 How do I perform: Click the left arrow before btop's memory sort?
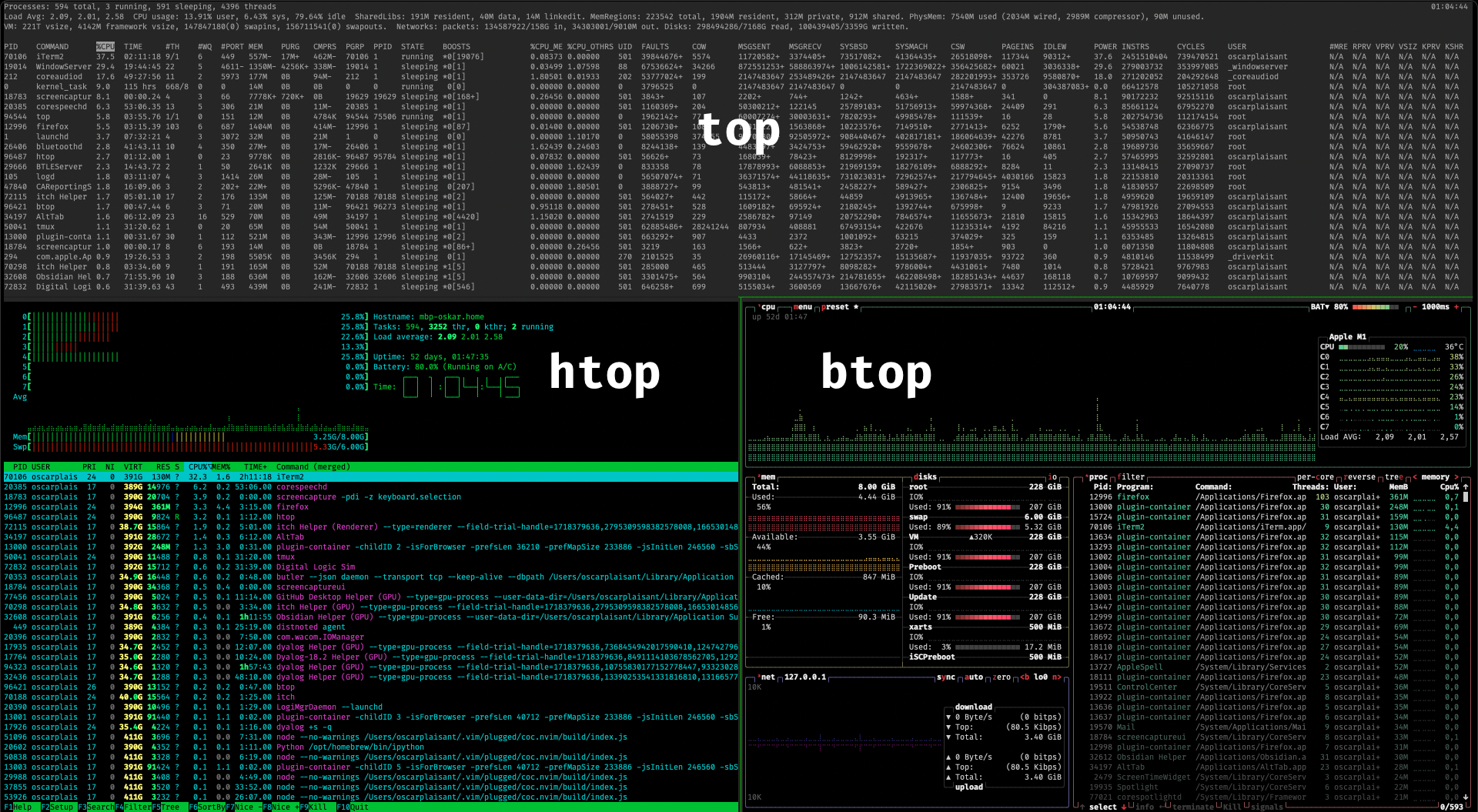click(1414, 477)
